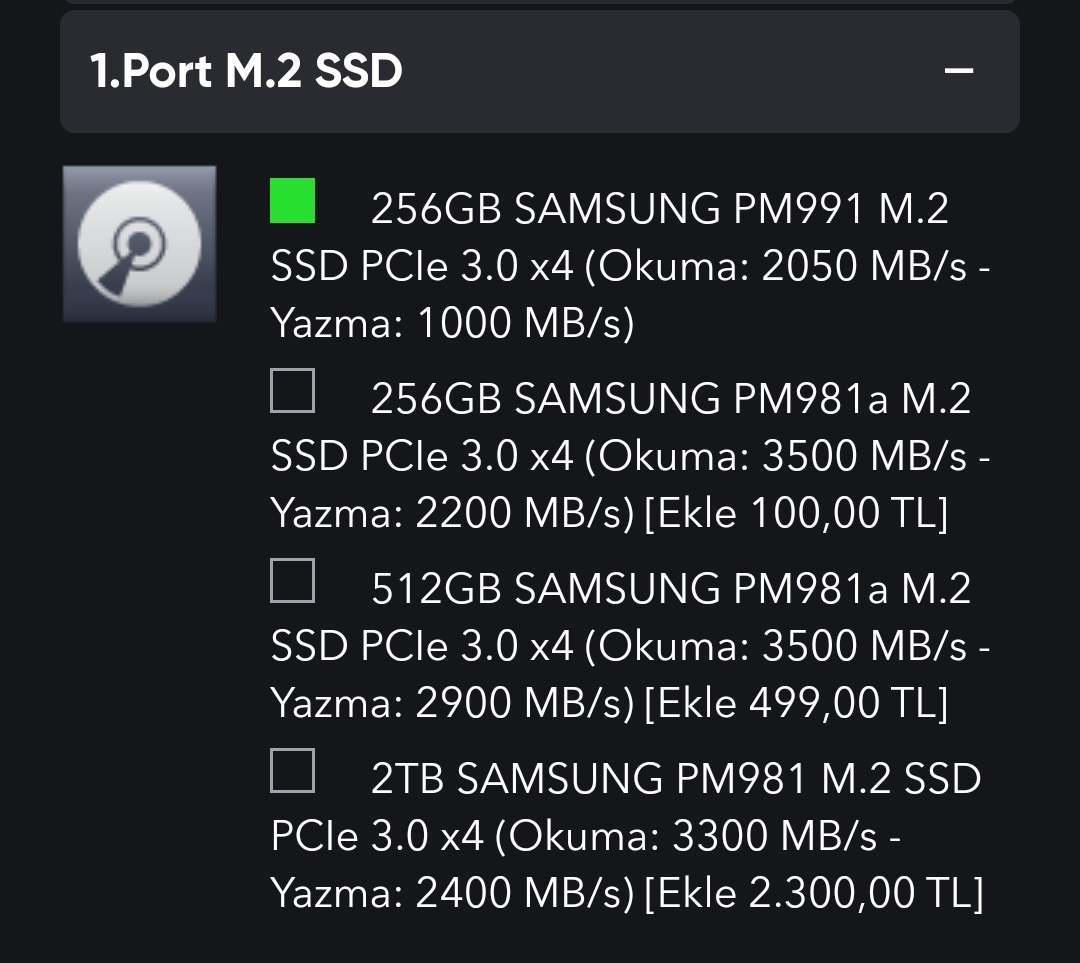Tick the 256GB PM981a checkbox
Viewport: 1080px width, 963px height.
[x=292, y=391]
